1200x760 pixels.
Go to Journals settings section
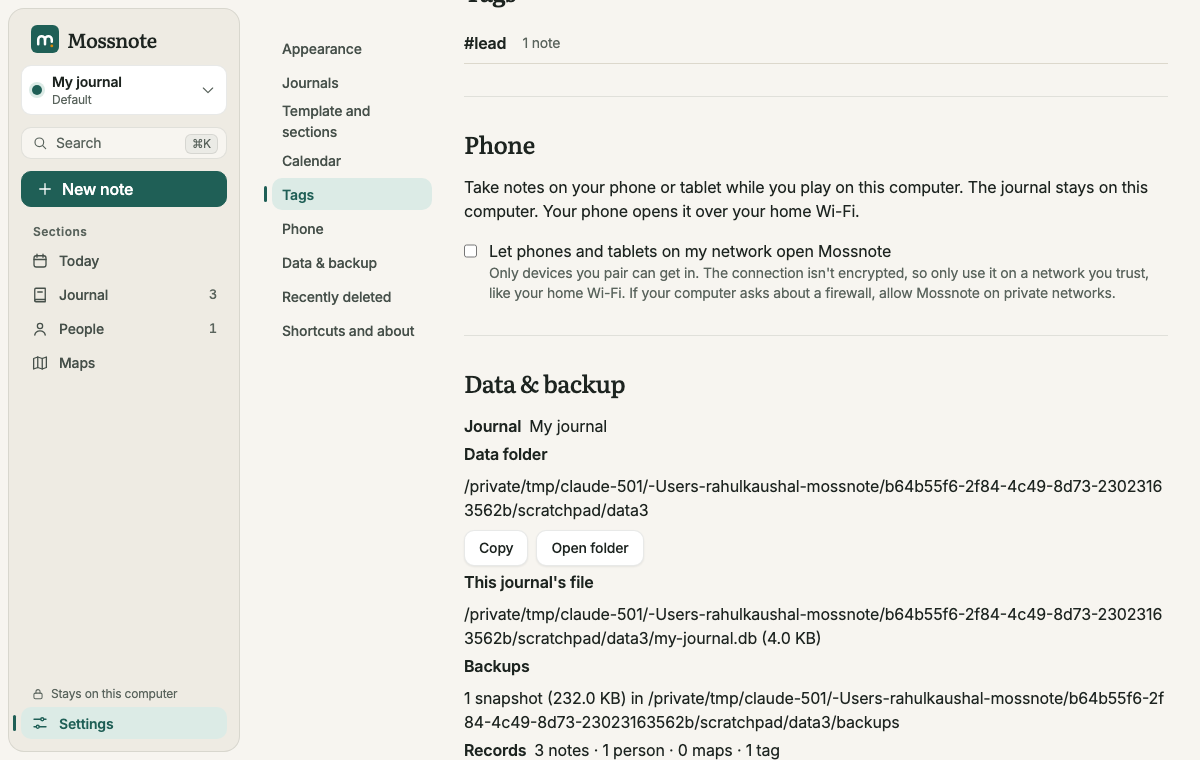tap(352, 83)
